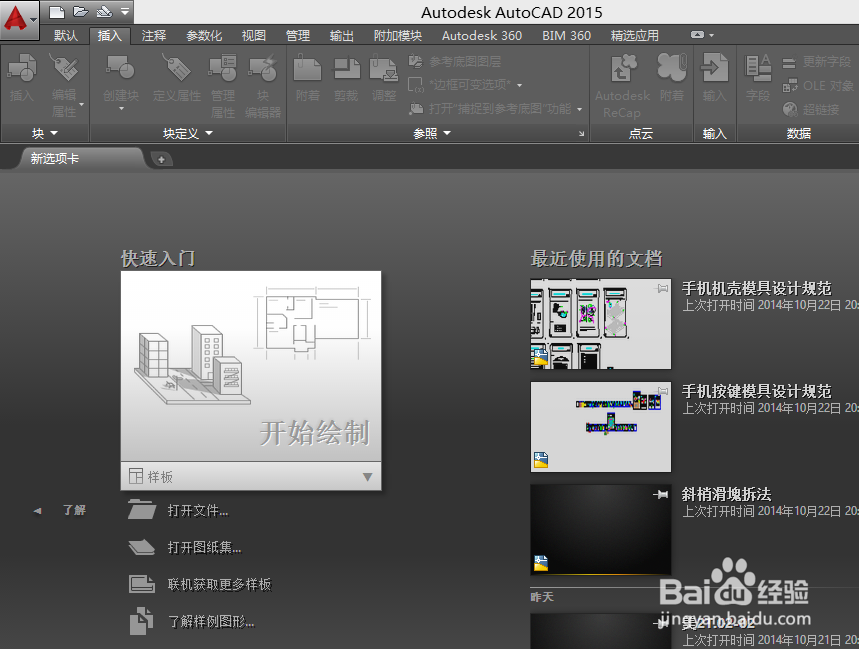Open the 视图 ribbon tab
The height and width of the screenshot is (649, 859).
(254, 36)
